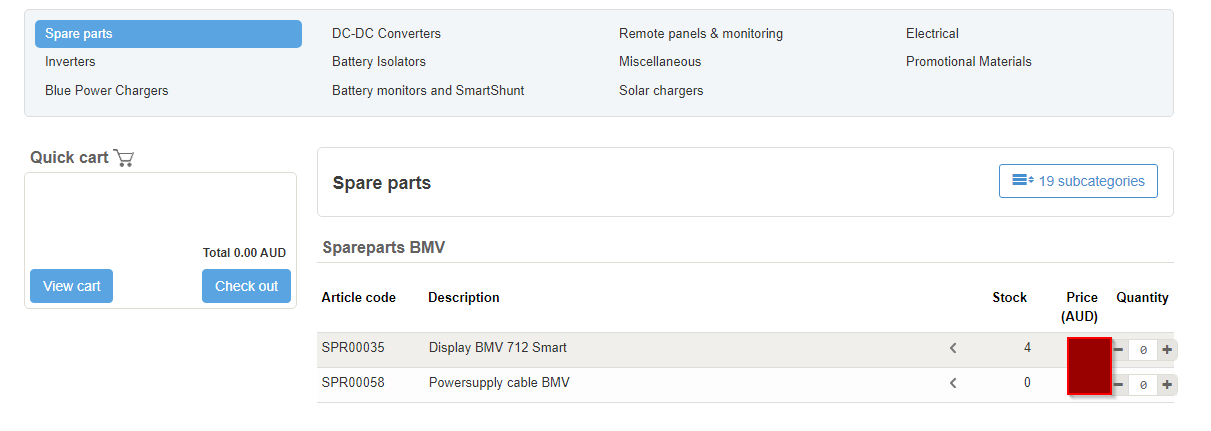Go to Blue Power Chargers category
Image resolution: width=1211 pixels, height=431 pixels.
click(106, 91)
